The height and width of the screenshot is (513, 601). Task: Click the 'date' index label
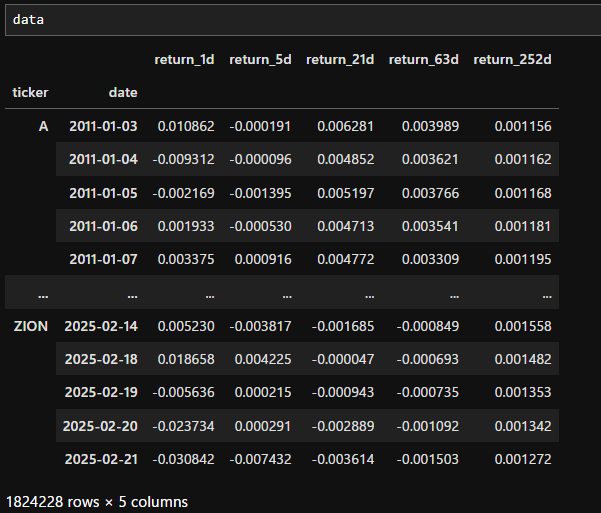click(123, 92)
